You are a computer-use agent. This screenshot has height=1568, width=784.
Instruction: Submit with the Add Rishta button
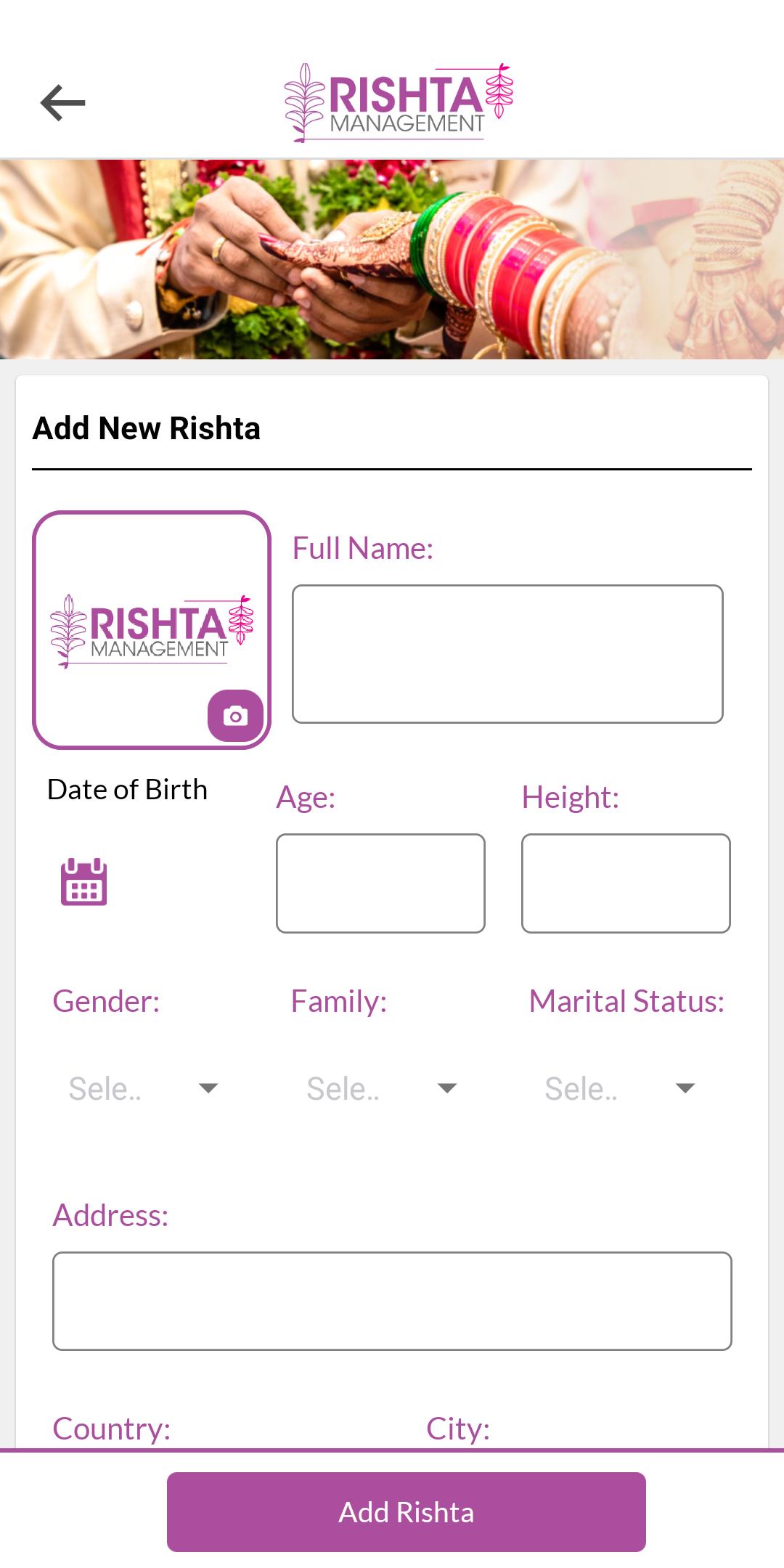[407, 1512]
